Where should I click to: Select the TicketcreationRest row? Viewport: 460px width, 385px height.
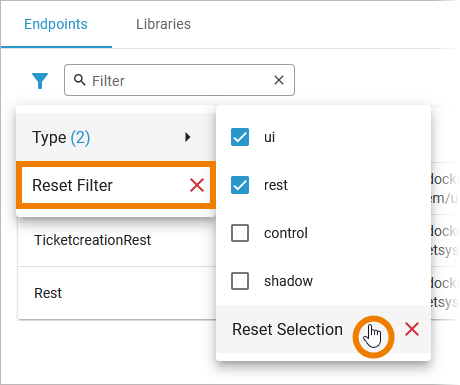pyautogui.click(x=117, y=240)
